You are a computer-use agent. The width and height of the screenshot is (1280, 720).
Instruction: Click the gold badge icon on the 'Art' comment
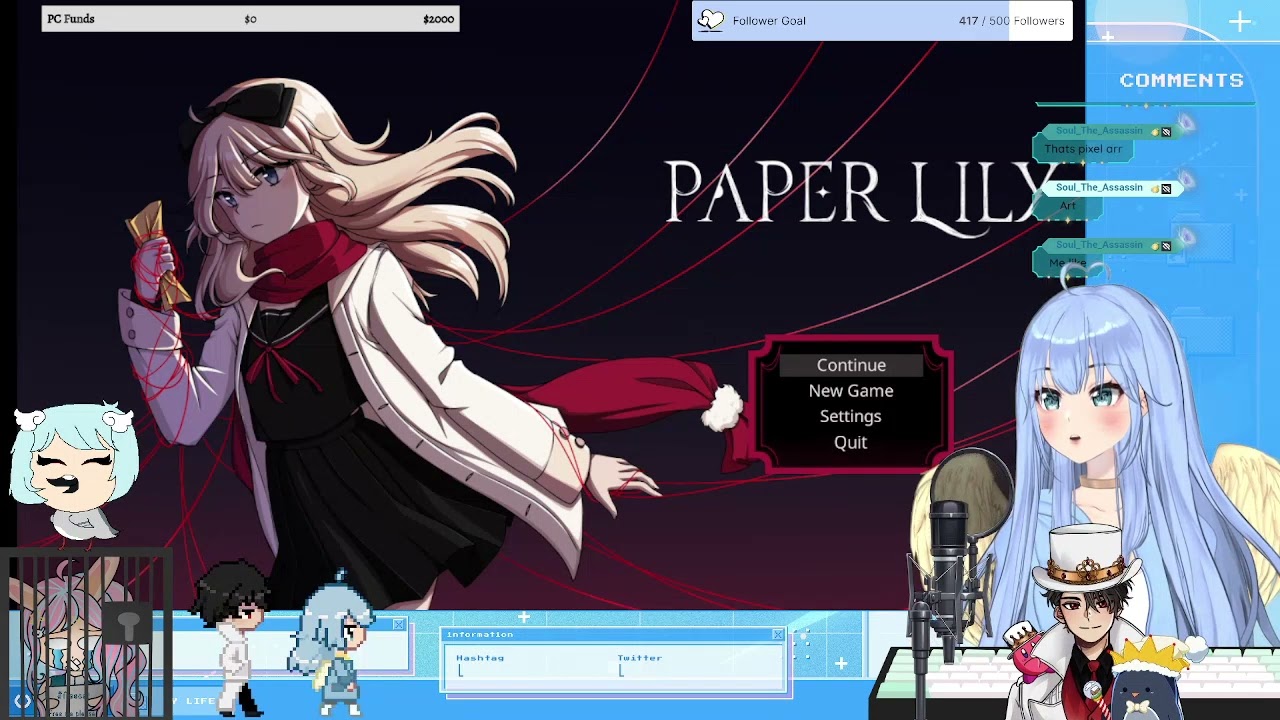1155,188
